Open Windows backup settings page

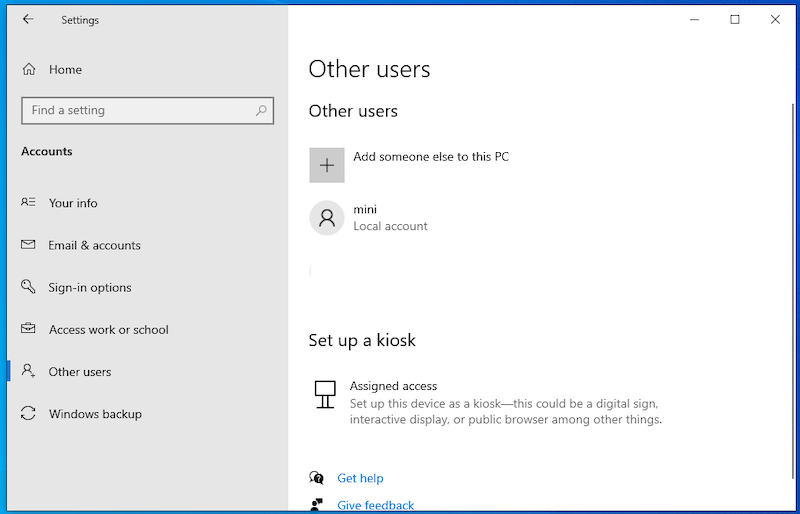click(x=95, y=414)
